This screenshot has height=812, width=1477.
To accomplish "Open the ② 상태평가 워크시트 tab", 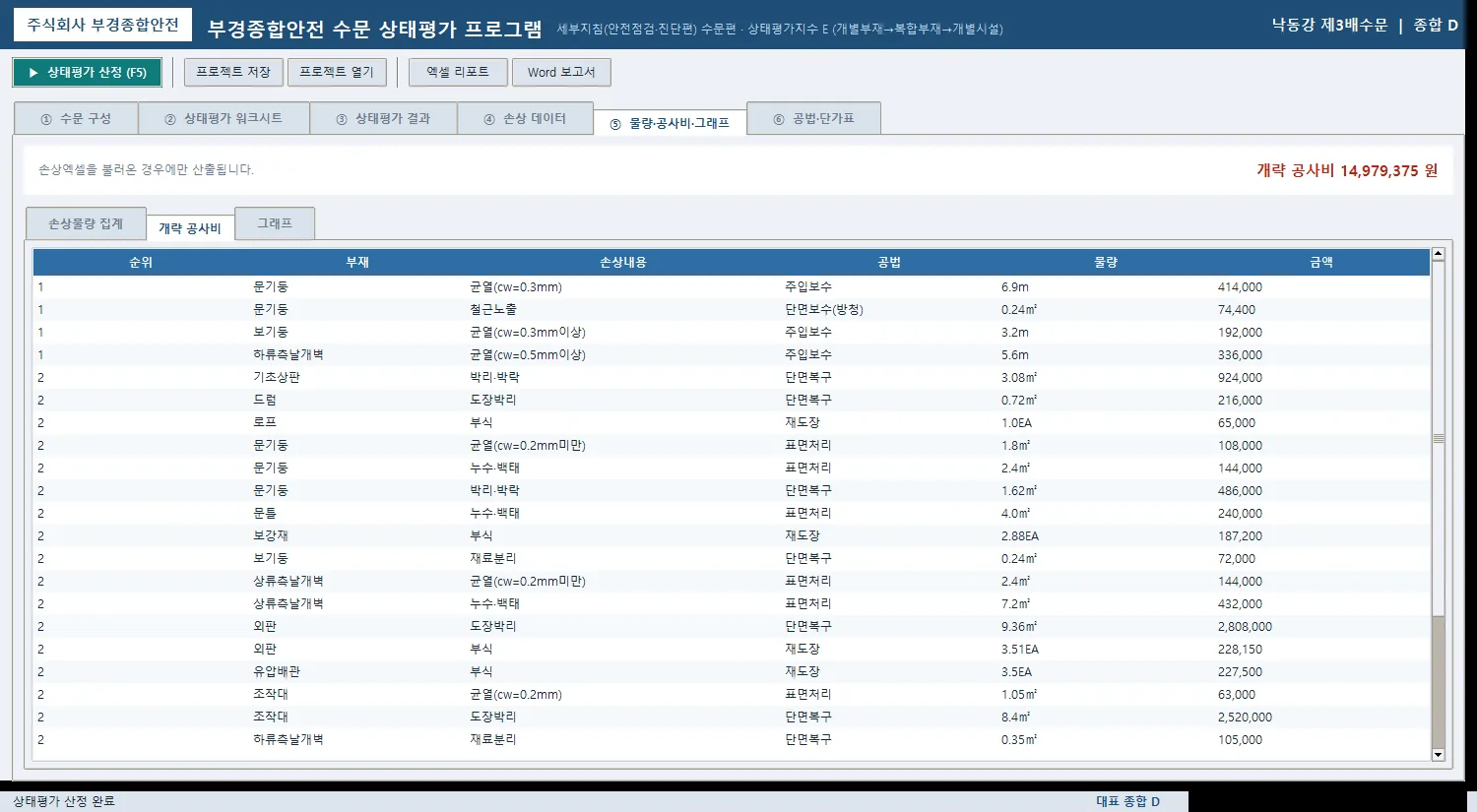I will [224, 118].
